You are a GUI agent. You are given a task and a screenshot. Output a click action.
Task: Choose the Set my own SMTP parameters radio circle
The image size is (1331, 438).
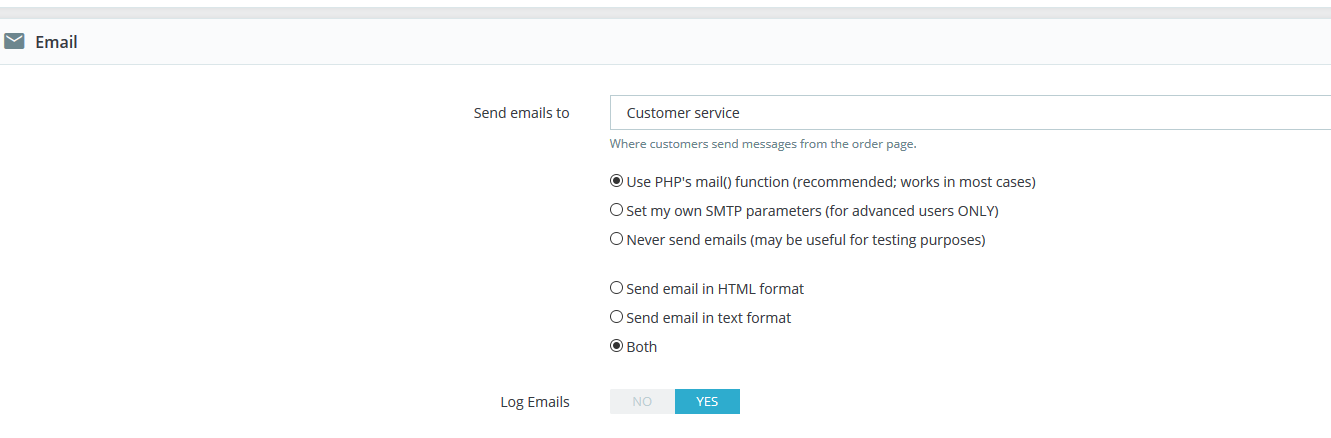point(617,211)
